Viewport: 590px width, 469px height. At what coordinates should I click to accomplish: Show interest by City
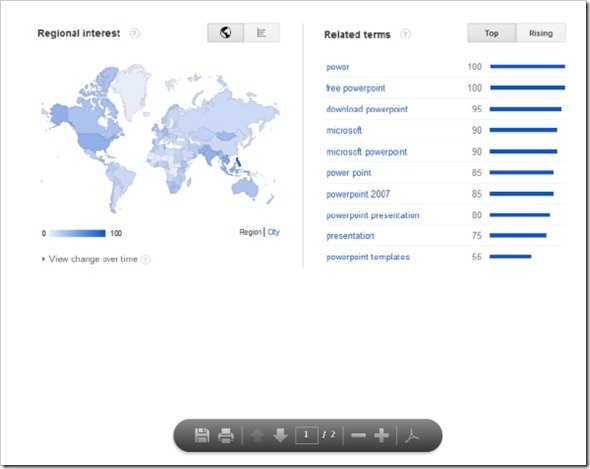pos(274,232)
